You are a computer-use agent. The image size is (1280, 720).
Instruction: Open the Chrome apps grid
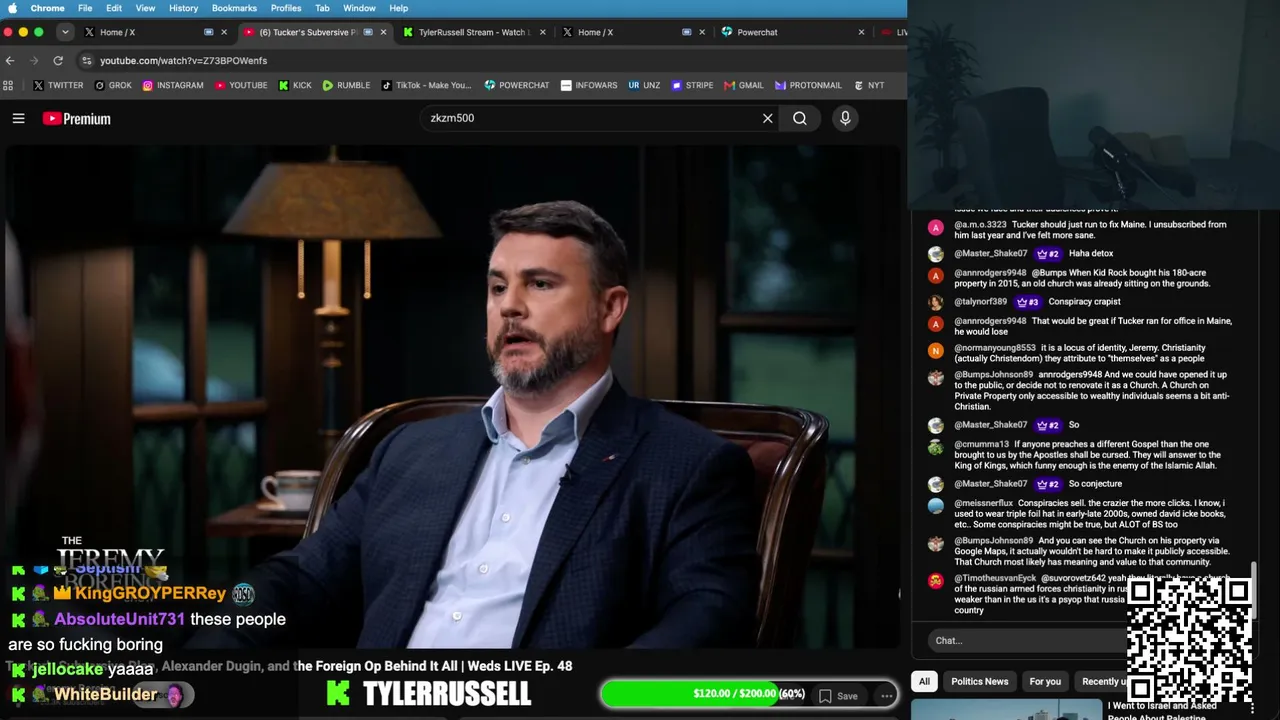coord(10,86)
